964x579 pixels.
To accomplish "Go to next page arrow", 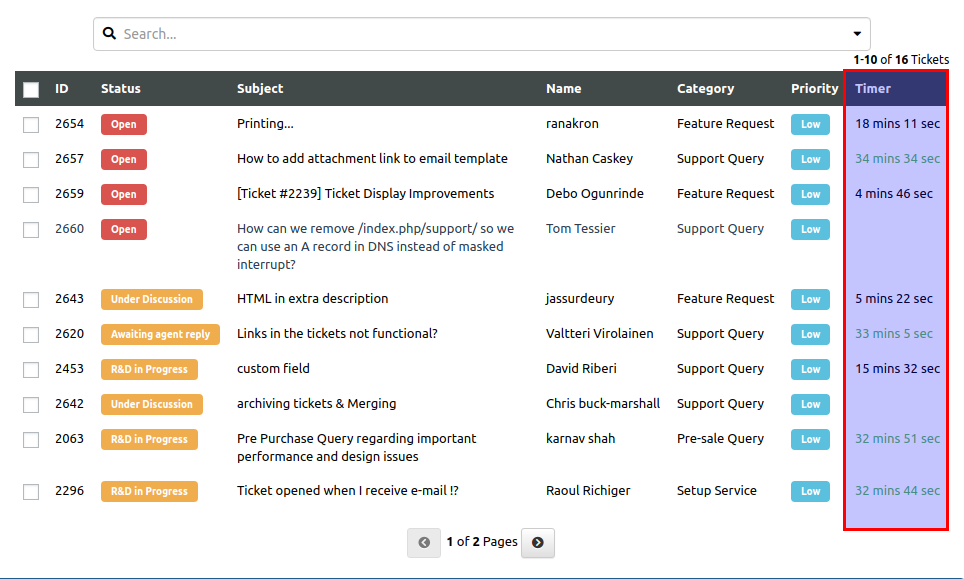I will point(538,543).
